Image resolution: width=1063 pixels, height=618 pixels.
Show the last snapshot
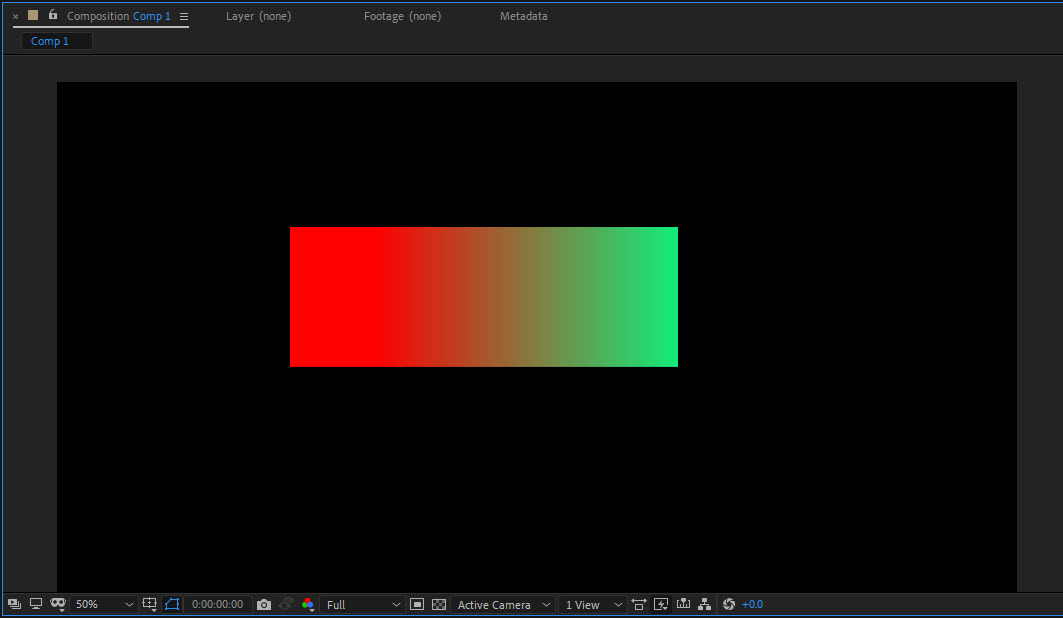pos(285,604)
